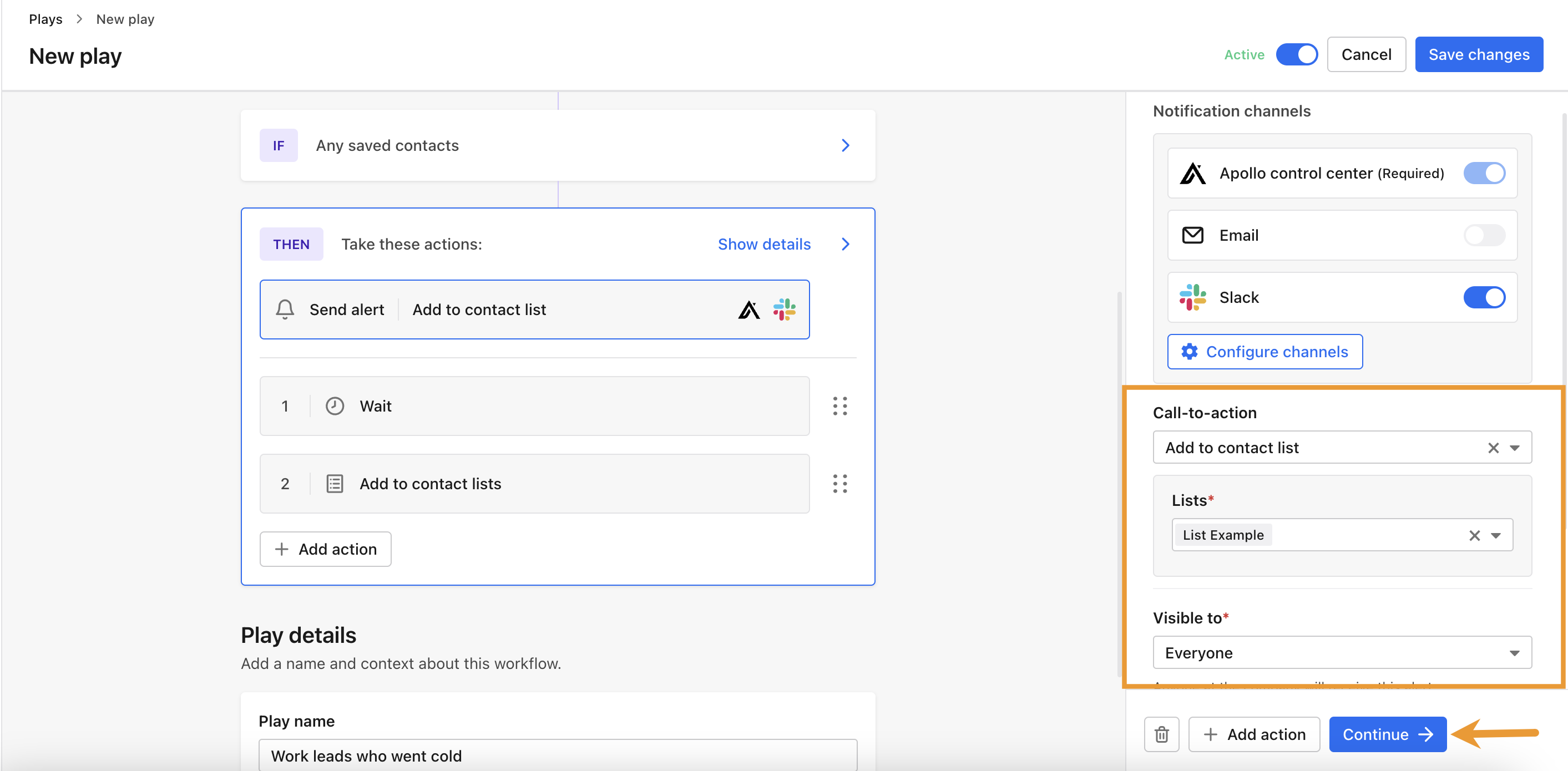Click the clock icon on the Wait step
The height and width of the screenshot is (771, 1568).
pyautogui.click(x=335, y=406)
